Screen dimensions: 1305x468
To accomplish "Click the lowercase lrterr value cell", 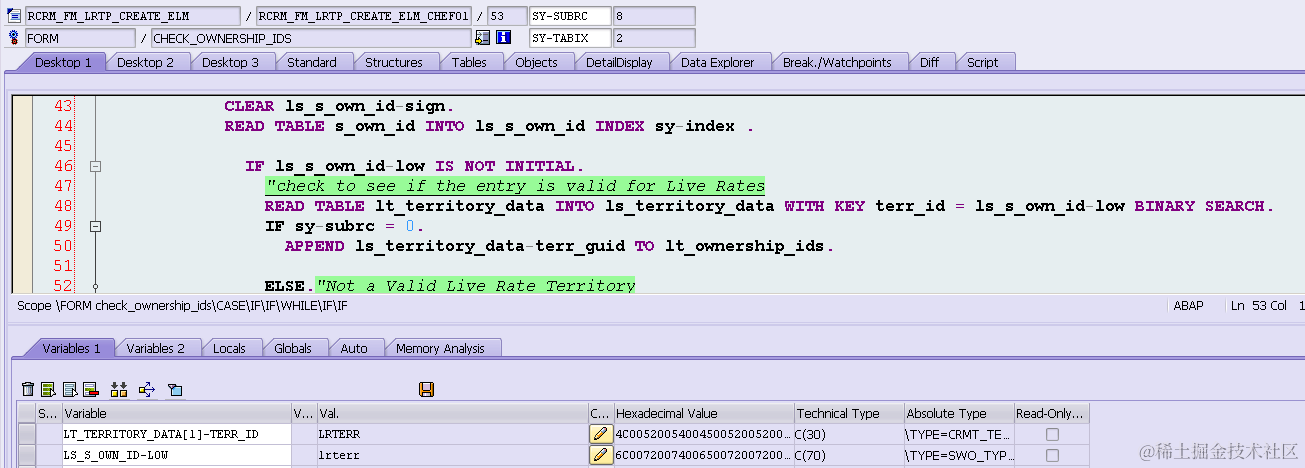I will point(452,455).
